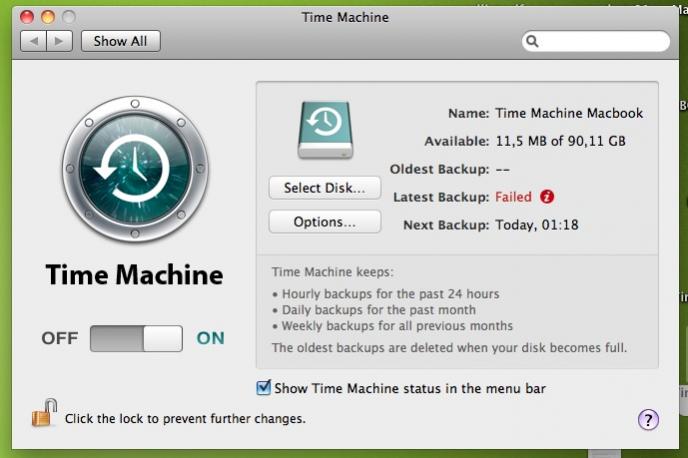
Task: Minimize the window with the yellow button
Action: click(48, 17)
